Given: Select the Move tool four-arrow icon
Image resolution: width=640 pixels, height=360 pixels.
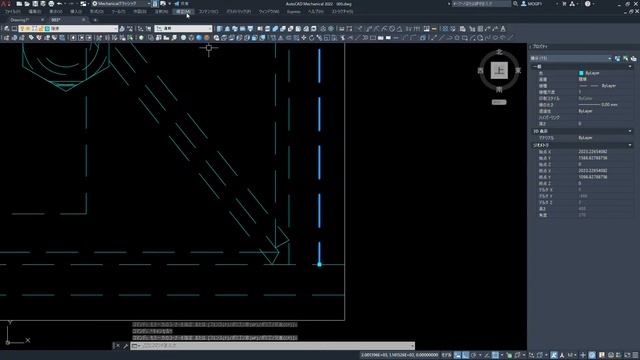Looking at the screenshot, I should pyautogui.click(x=304, y=38).
